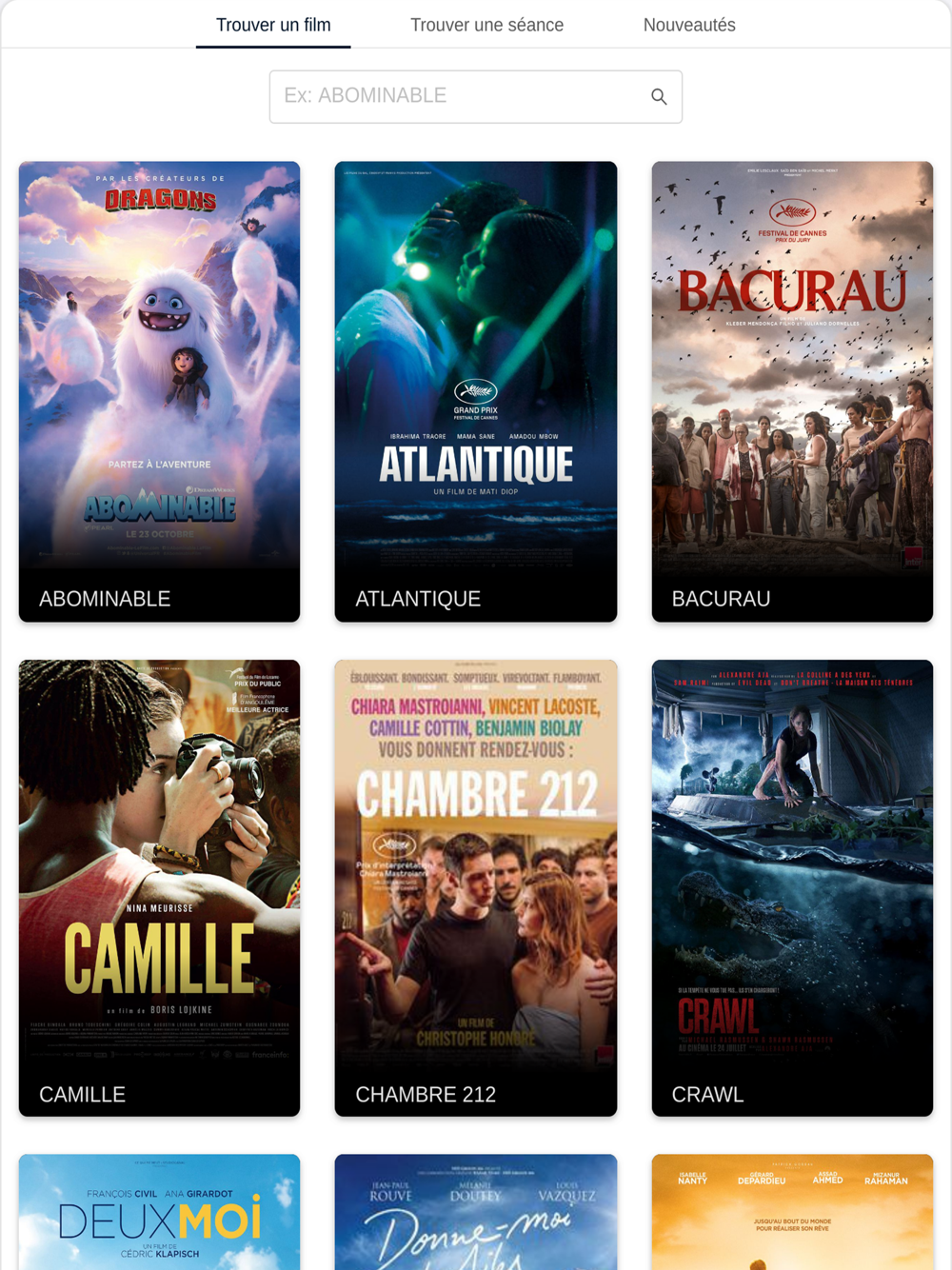This screenshot has height=1270, width=952.
Task: Click the CRAWL title label
Action: pos(707,1095)
